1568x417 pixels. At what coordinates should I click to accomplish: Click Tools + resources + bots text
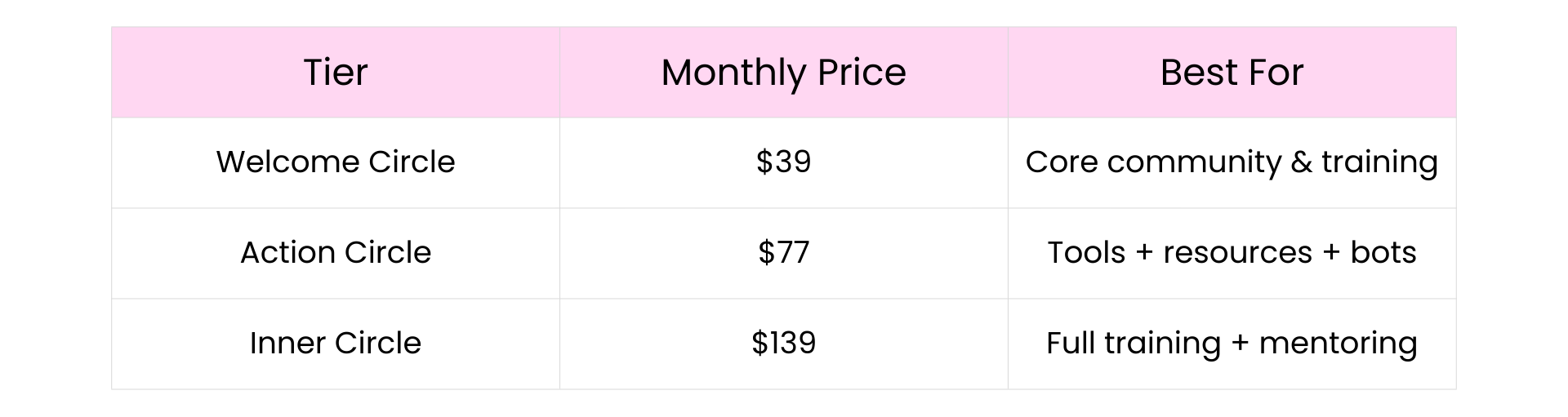1232,253
